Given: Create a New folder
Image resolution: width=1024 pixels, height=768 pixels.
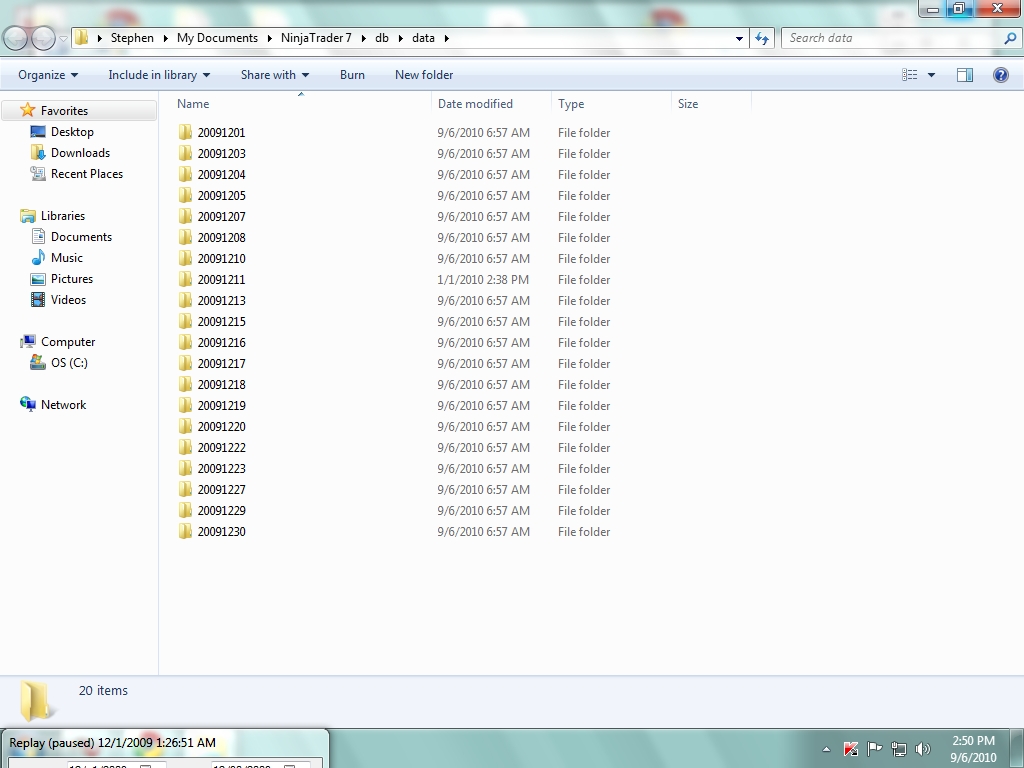Looking at the screenshot, I should click(x=424, y=75).
